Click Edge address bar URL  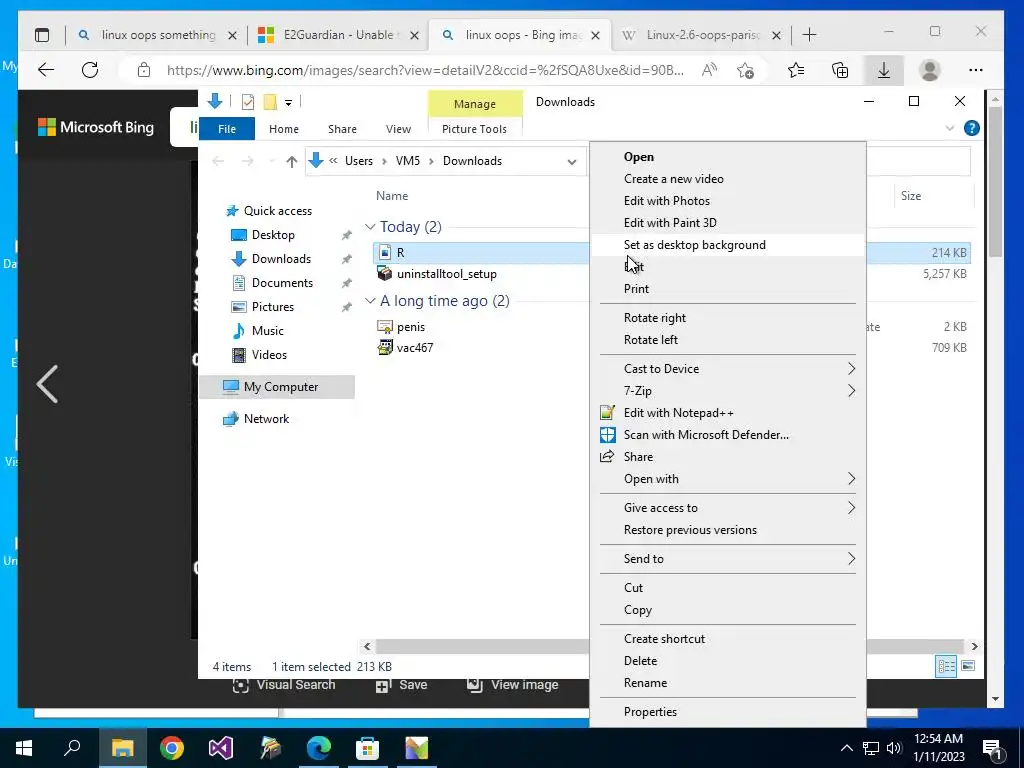pyautogui.click(x=425, y=70)
